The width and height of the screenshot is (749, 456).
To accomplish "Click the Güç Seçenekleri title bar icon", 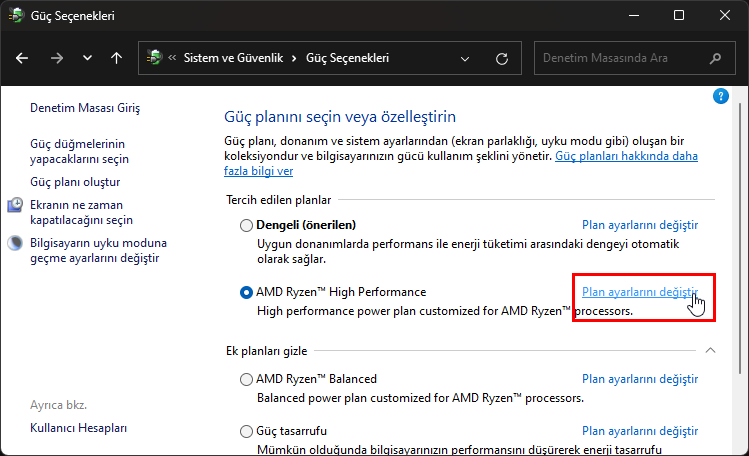I will 16,15.
